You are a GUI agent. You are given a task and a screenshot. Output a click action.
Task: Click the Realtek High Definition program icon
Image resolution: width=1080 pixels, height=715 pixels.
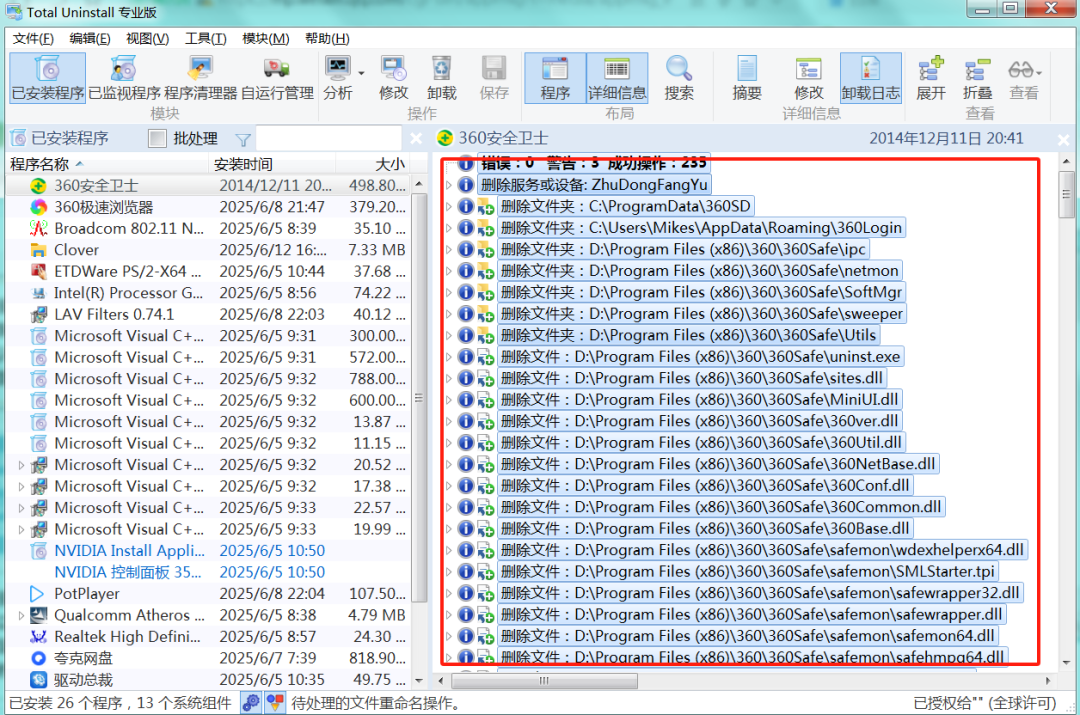point(39,636)
